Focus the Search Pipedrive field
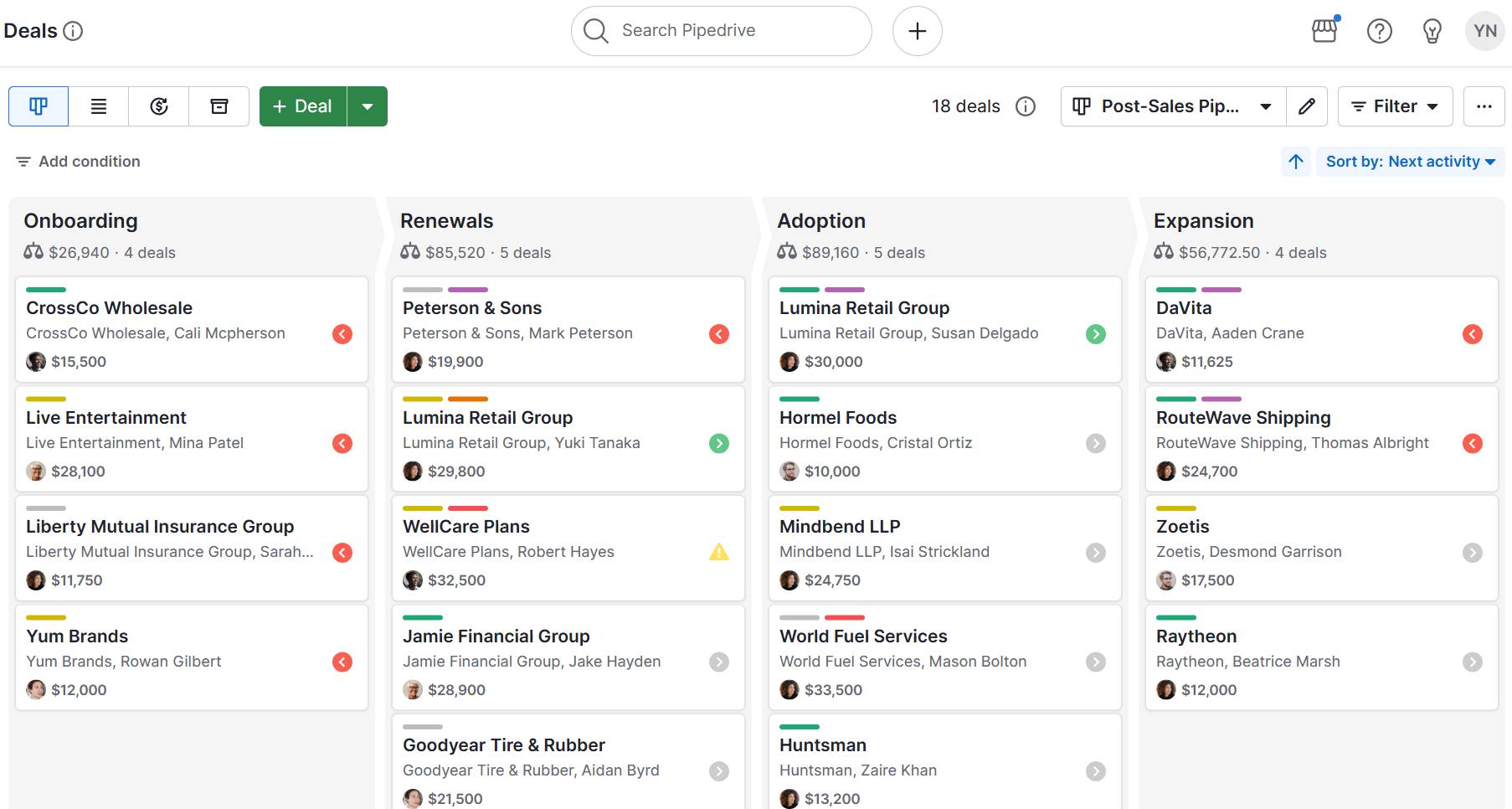This screenshot has width=1512, height=809. click(722, 31)
